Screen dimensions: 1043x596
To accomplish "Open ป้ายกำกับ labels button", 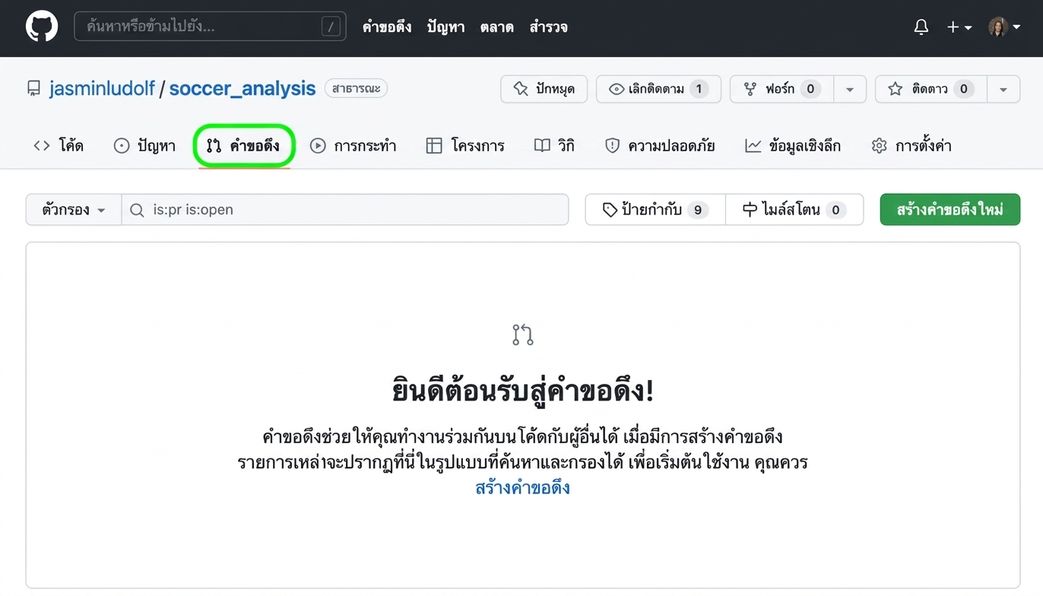I will [655, 210].
